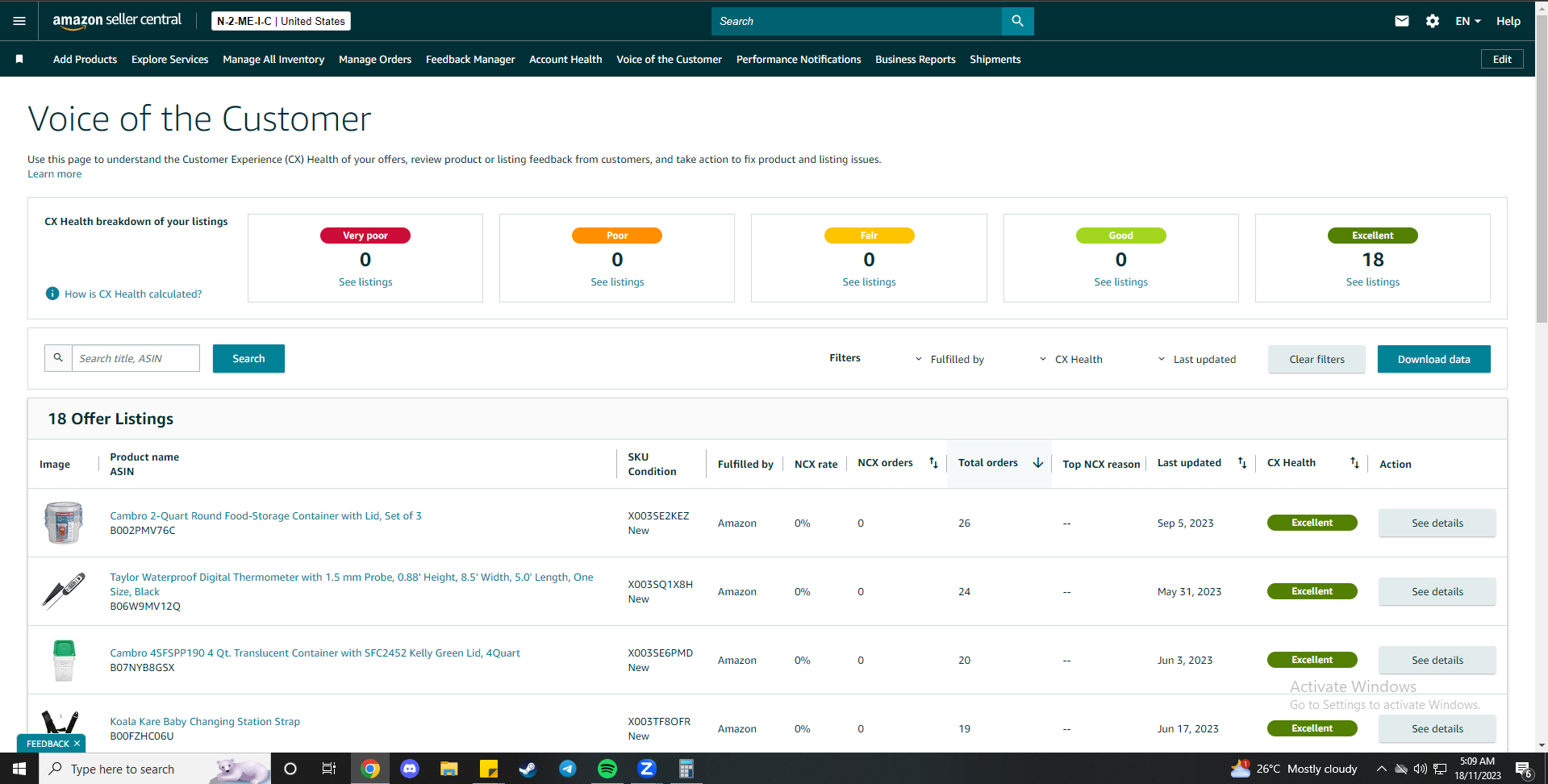See details for Cambro 2-Quart container
This screenshot has height=784, width=1548.
pyautogui.click(x=1437, y=523)
